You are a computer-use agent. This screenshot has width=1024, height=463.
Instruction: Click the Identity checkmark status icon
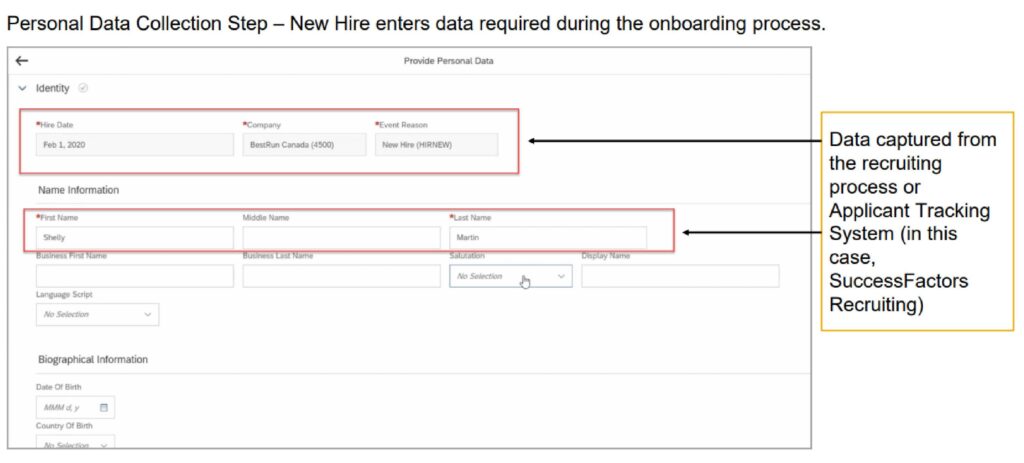[x=82, y=88]
